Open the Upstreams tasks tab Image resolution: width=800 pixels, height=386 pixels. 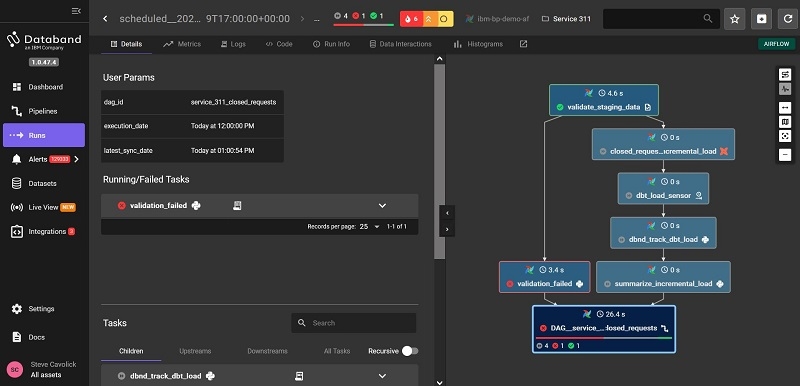point(195,351)
